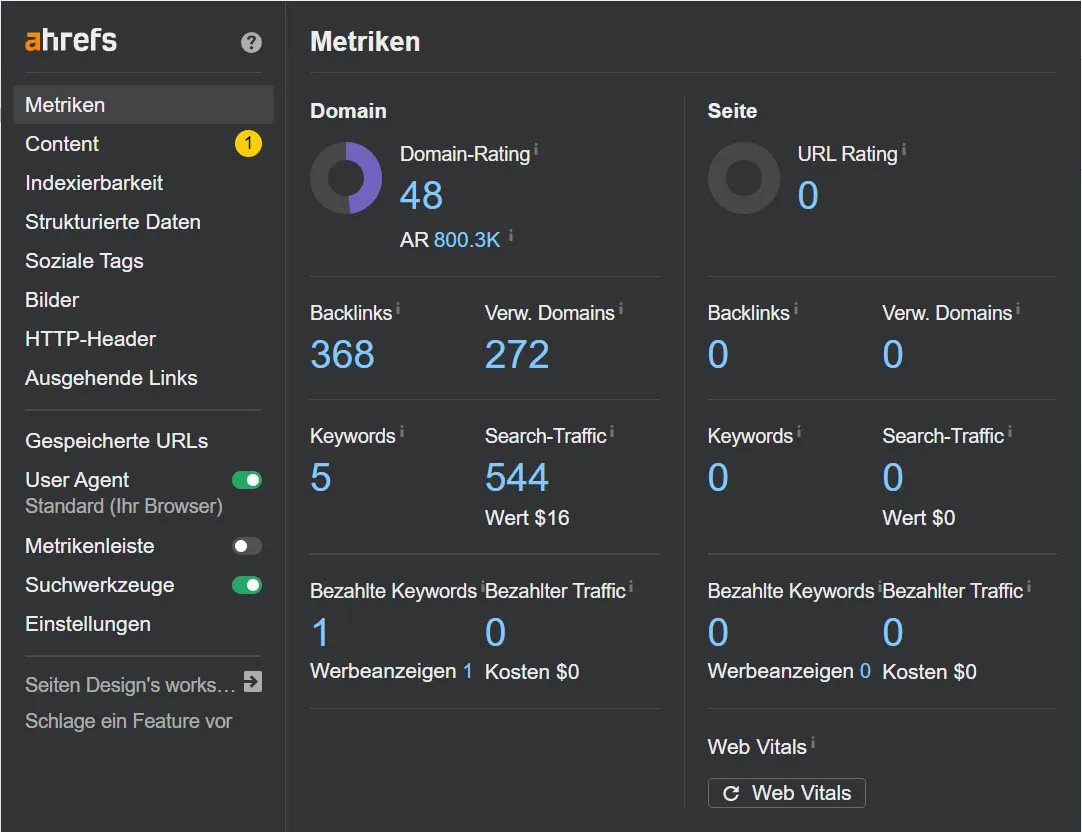Disable the Suchwerkzeuge switch

point(247,585)
